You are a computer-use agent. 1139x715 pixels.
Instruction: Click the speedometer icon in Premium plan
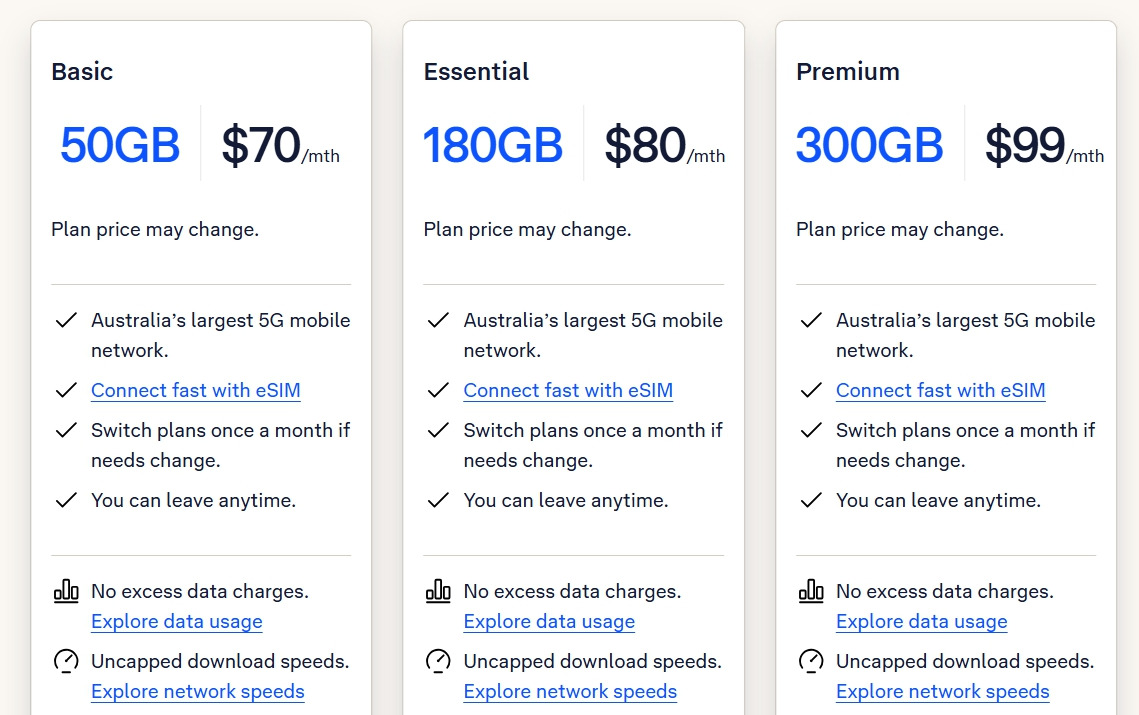(x=811, y=661)
